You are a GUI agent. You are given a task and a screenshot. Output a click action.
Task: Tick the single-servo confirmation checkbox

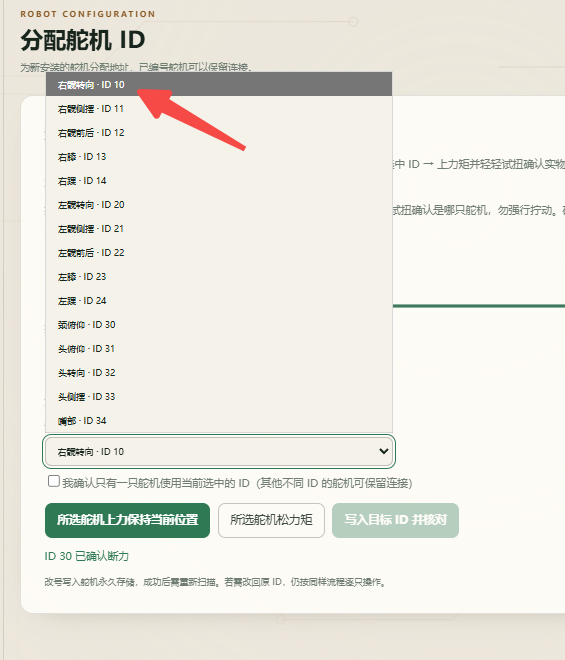coord(53,481)
